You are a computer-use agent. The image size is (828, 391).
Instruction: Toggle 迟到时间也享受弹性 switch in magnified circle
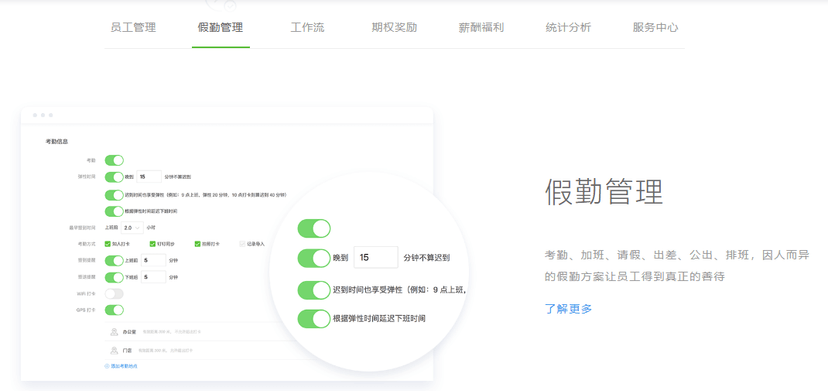point(314,290)
